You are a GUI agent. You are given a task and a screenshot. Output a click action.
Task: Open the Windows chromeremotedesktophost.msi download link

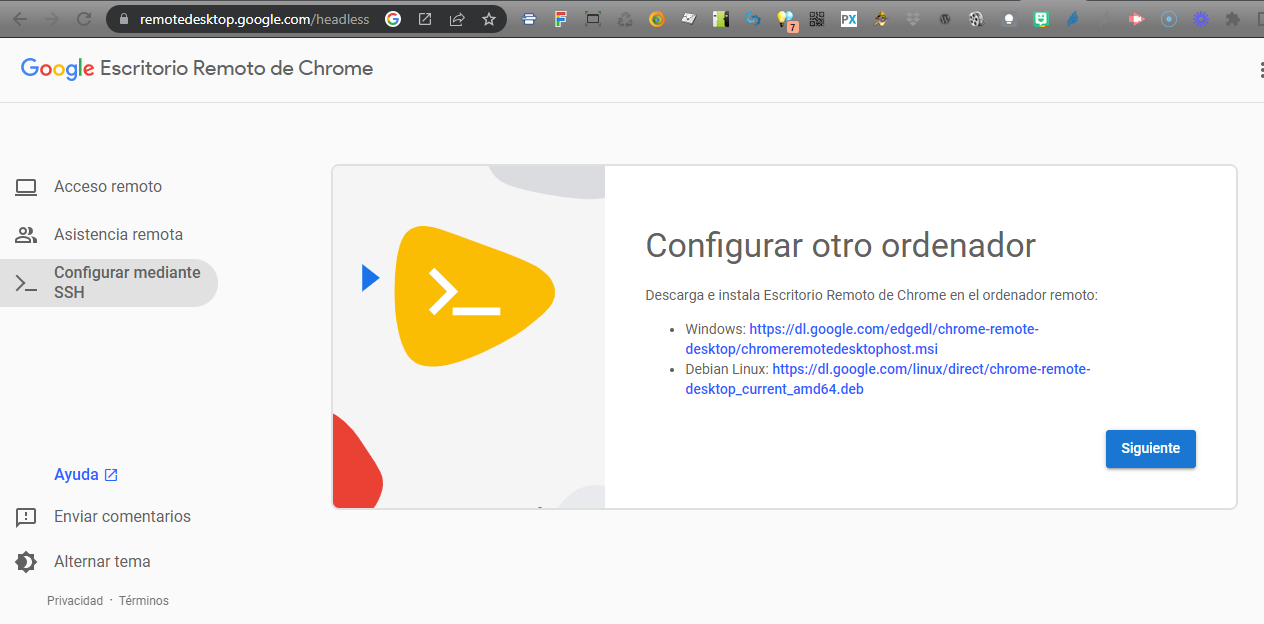tap(862, 339)
